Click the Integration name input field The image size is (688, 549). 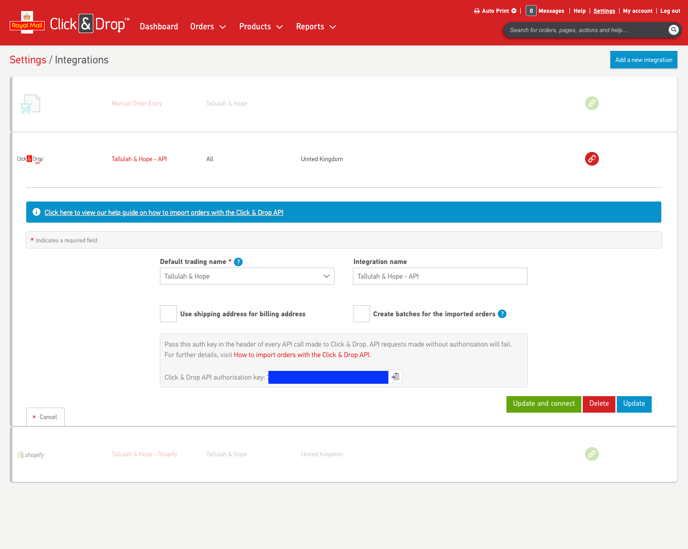(x=440, y=276)
